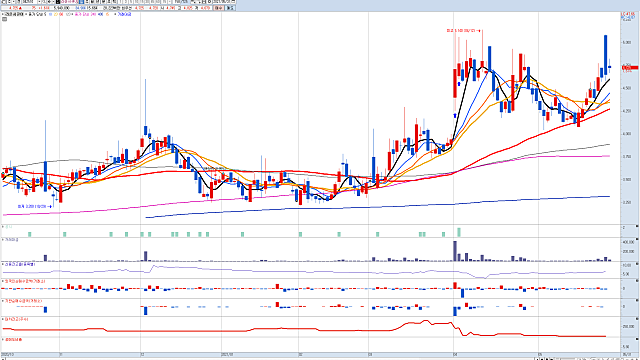Click the red highest price annotation on the chart
640x360 pixels.
[x=463, y=31]
